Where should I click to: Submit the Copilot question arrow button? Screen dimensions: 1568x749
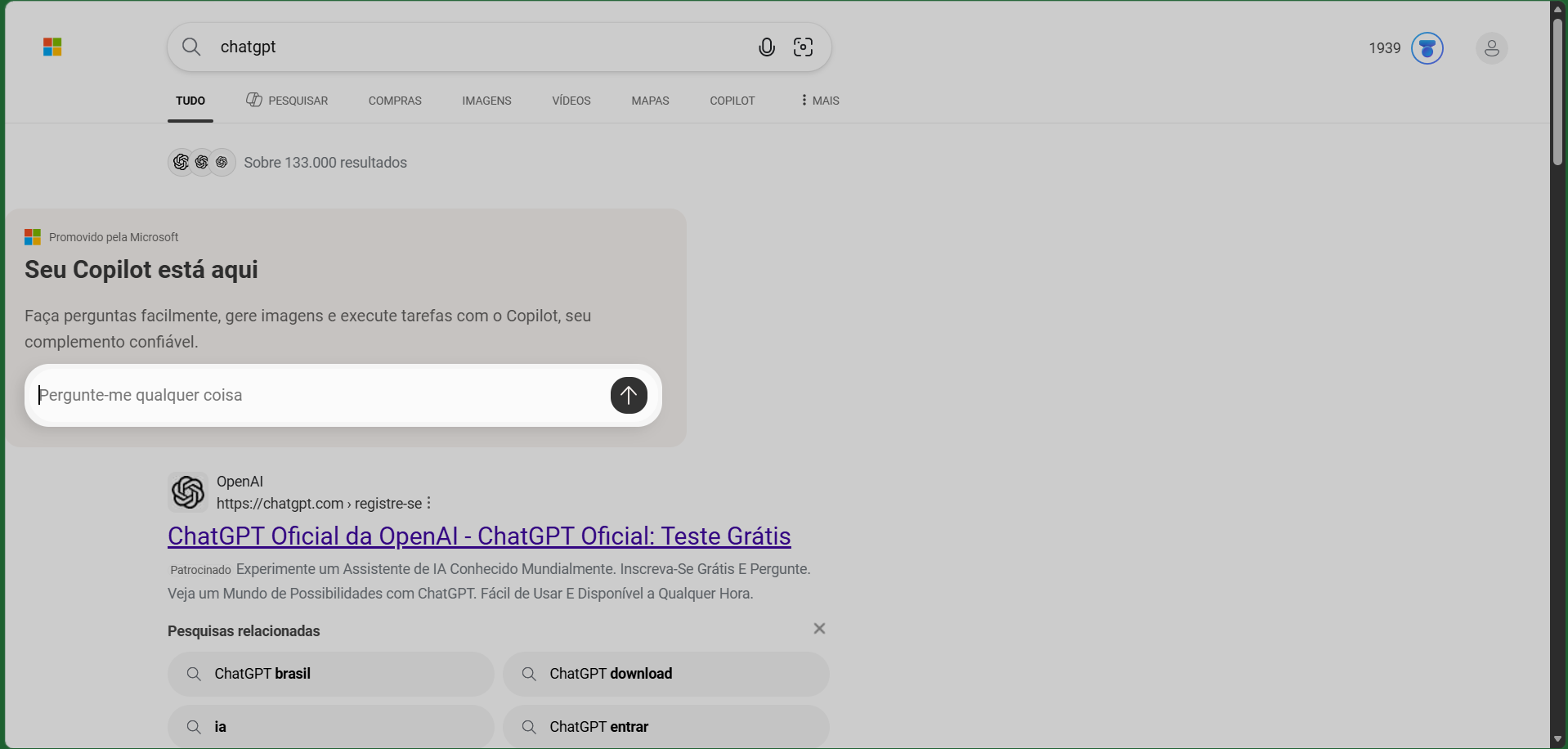(x=629, y=396)
